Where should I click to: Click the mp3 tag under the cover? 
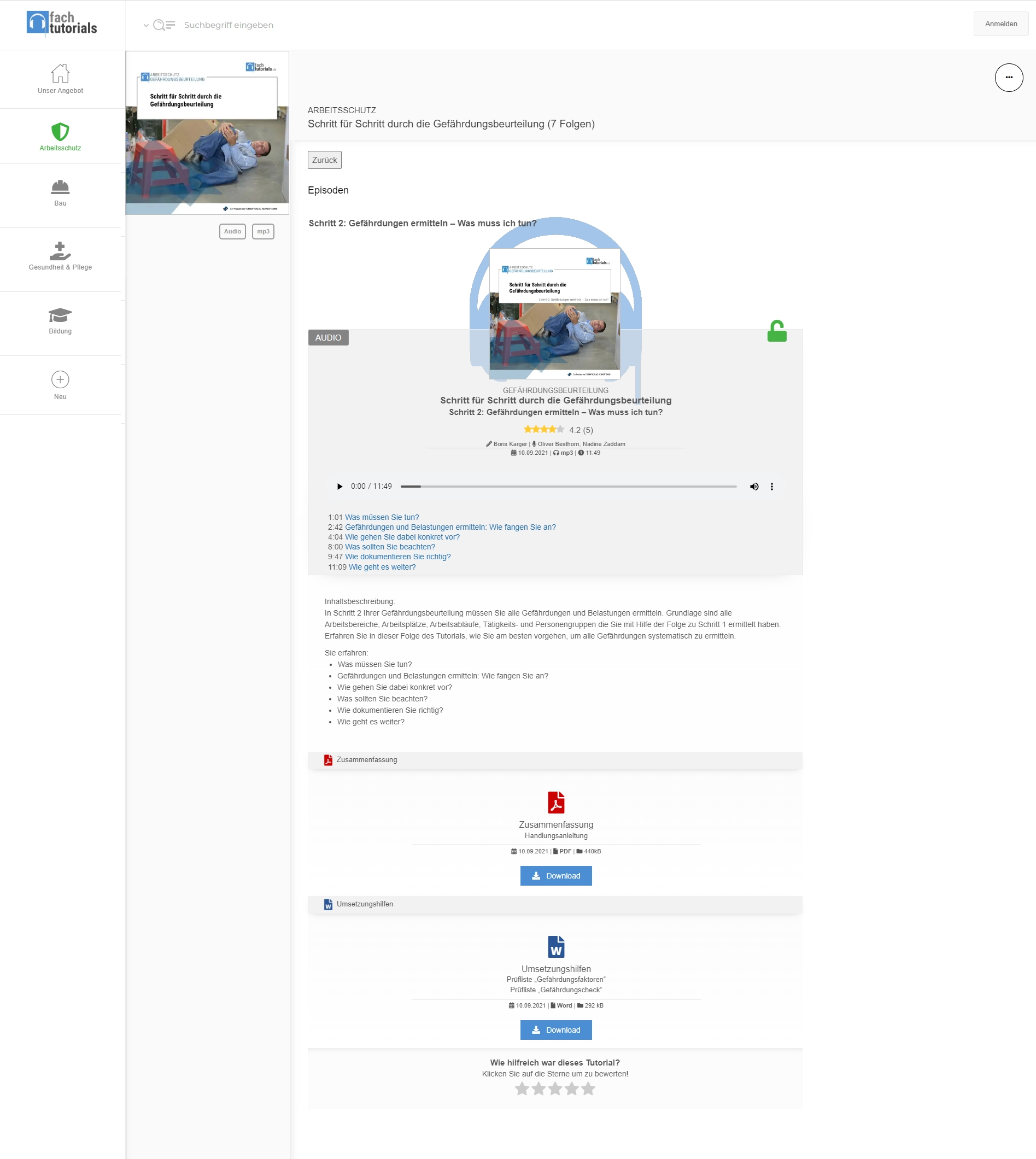(263, 232)
